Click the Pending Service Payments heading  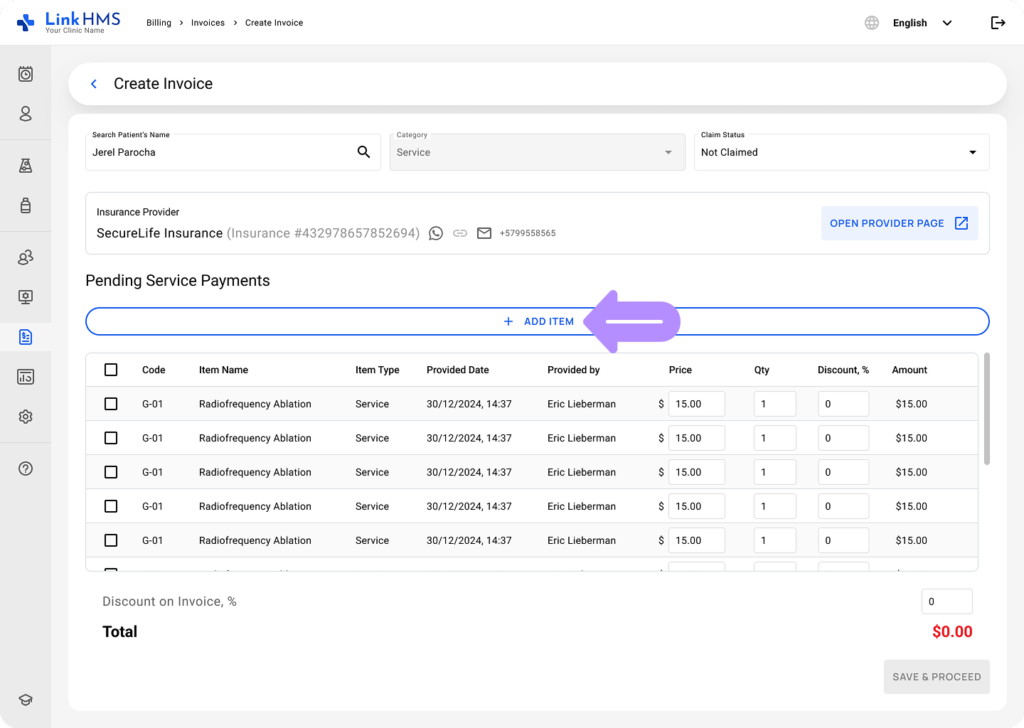(178, 281)
